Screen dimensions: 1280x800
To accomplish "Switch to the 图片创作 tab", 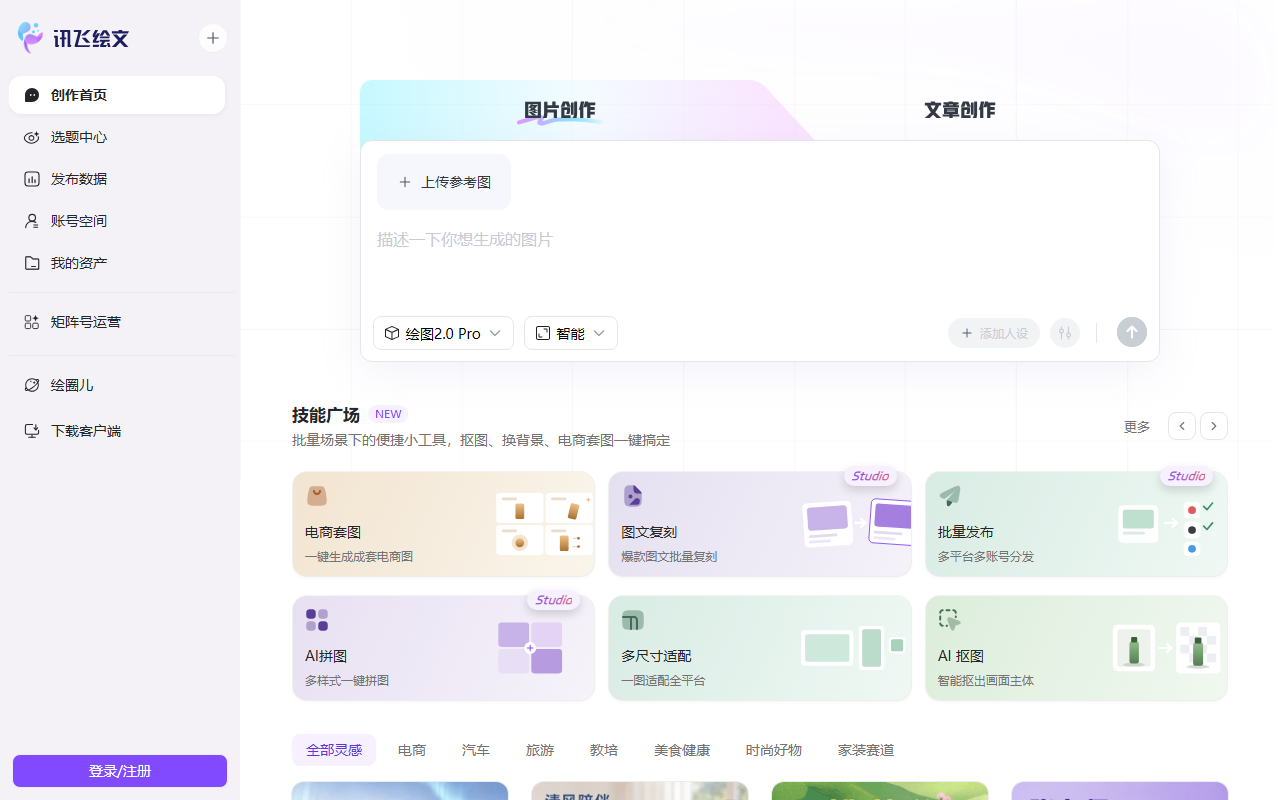I will 560,110.
